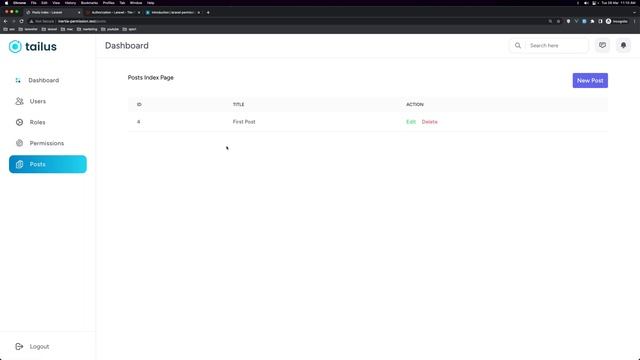The height and width of the screenshot is (360, 640).
Task: Click the zoom magnifier in address bar
Action: (550, 21)
